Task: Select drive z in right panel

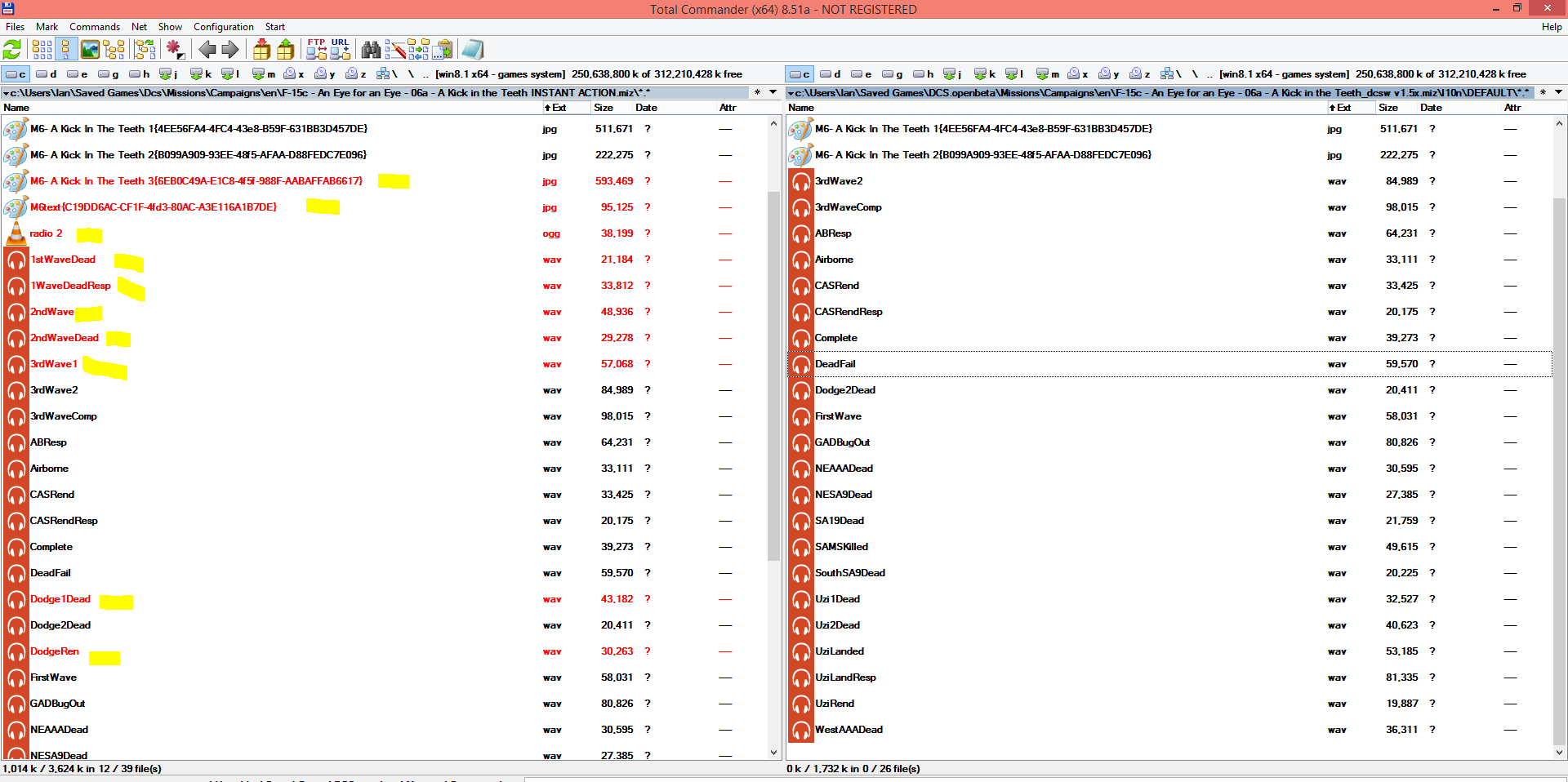Action: [x=1141, y=74]
